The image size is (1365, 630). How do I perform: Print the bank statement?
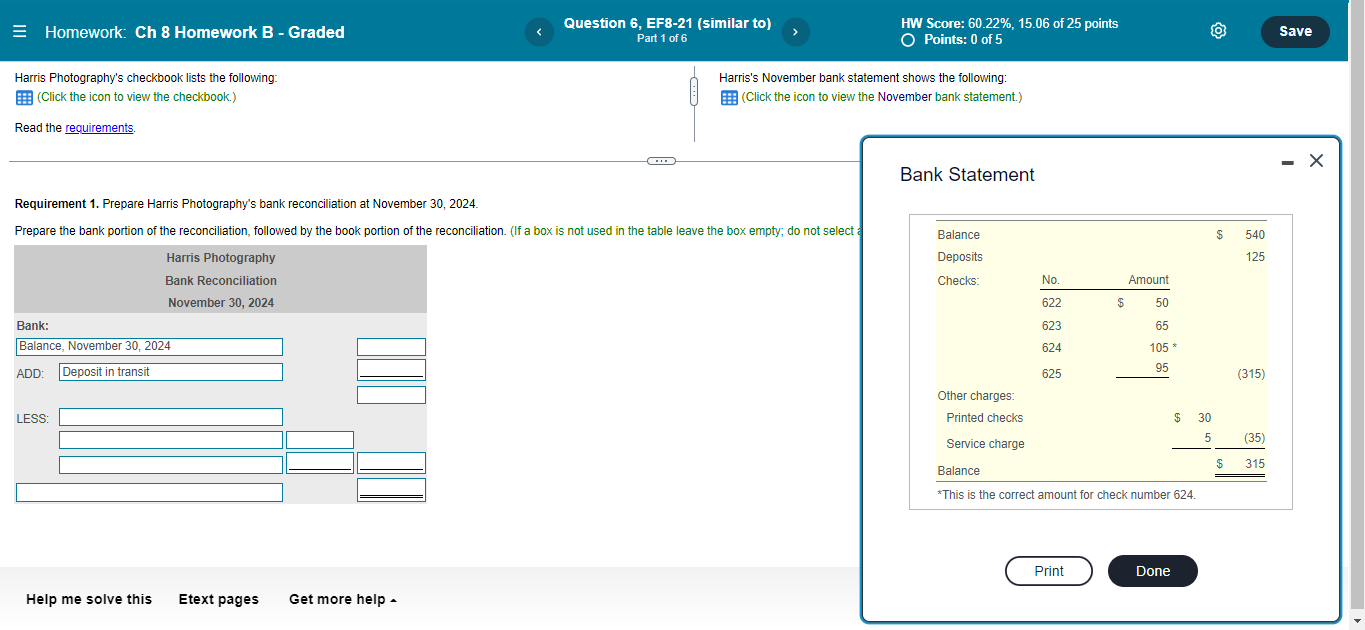tap(1048, 571)
